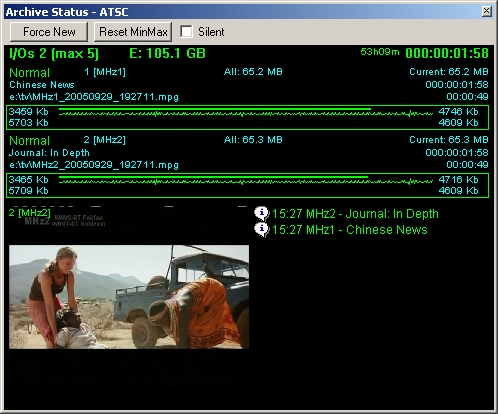
Task: Click the Normal status of channel 1 [MHz1]
Action: [29, 73]
